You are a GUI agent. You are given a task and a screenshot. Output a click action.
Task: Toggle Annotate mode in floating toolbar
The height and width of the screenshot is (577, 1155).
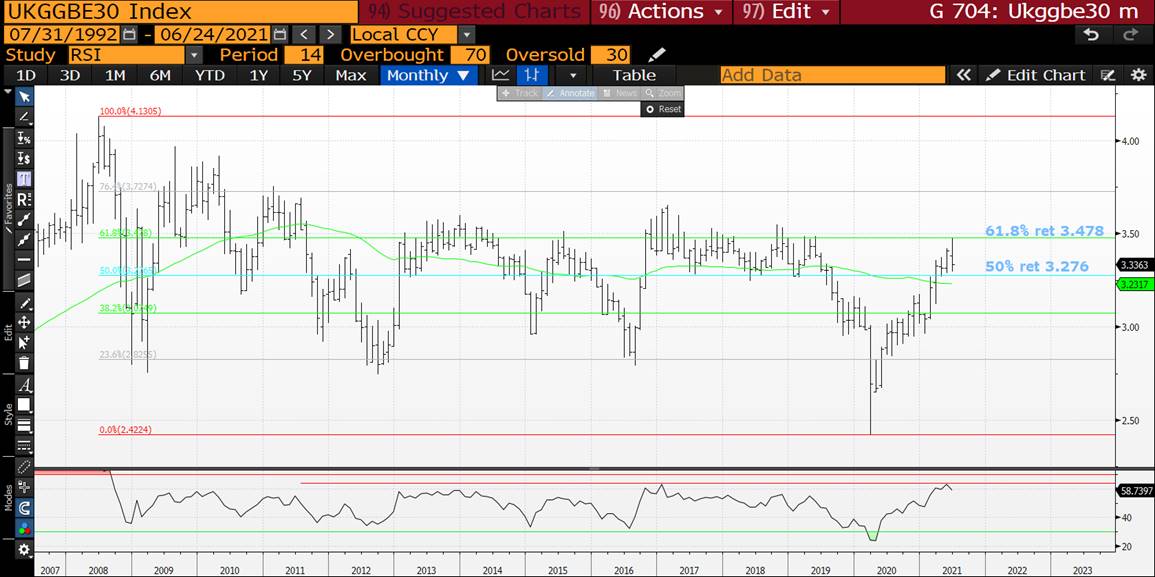[569, 93]
